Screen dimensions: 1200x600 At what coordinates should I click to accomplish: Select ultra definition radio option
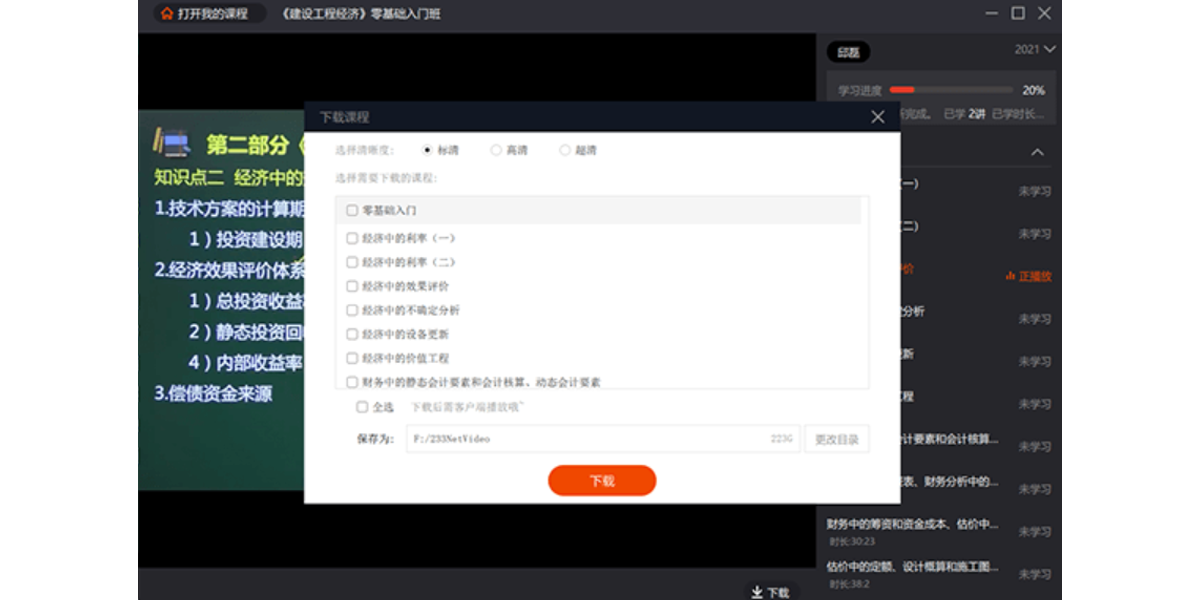point(565,150)
